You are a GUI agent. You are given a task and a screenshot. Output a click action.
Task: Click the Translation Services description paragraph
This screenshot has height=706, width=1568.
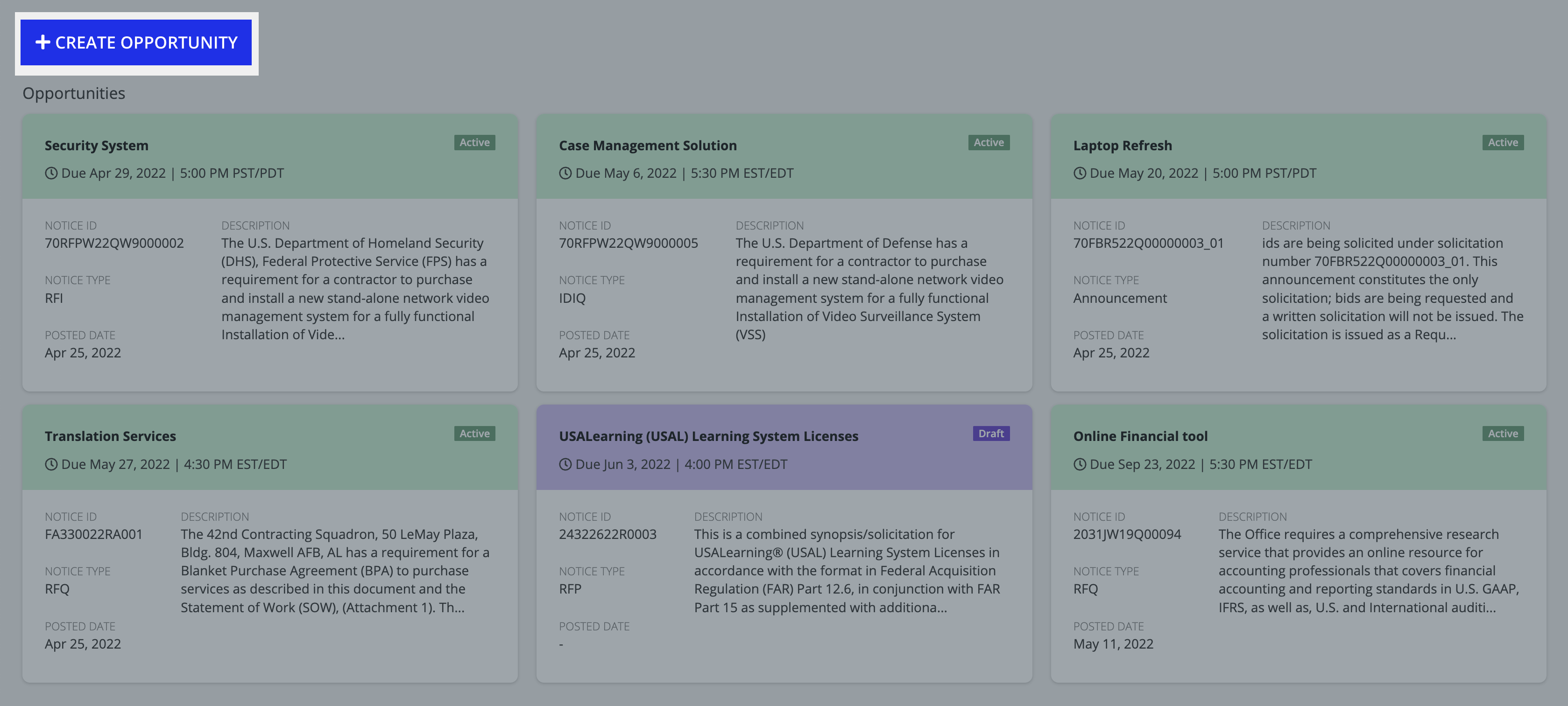click(335, 571)
